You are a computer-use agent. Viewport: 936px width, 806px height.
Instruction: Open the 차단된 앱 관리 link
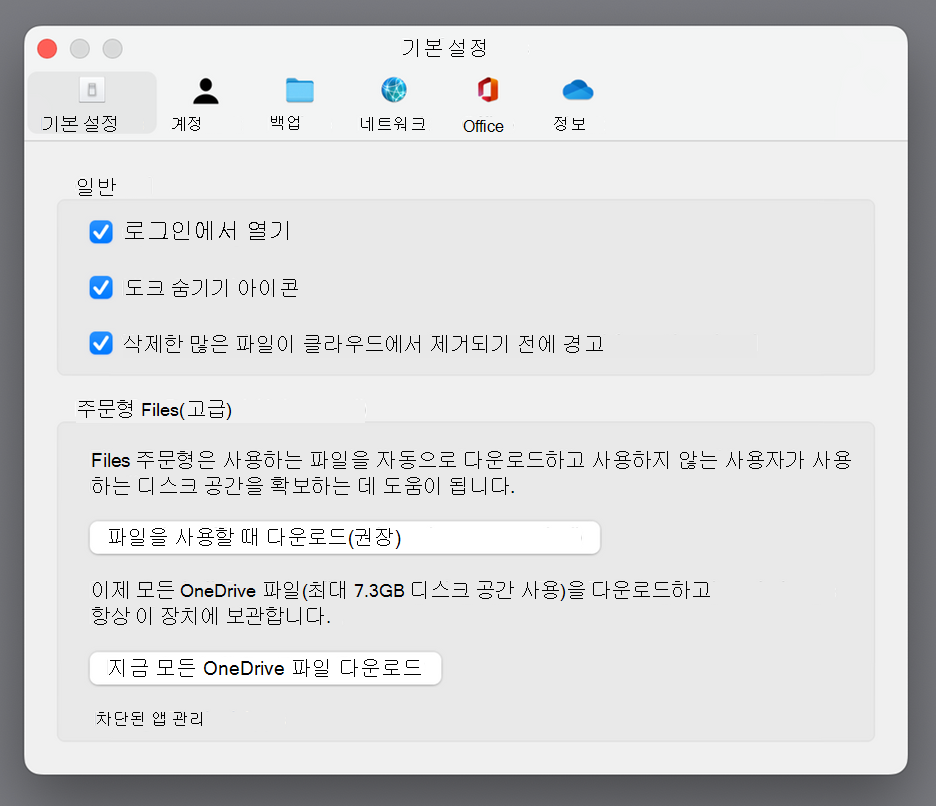(x=149, y=718)
